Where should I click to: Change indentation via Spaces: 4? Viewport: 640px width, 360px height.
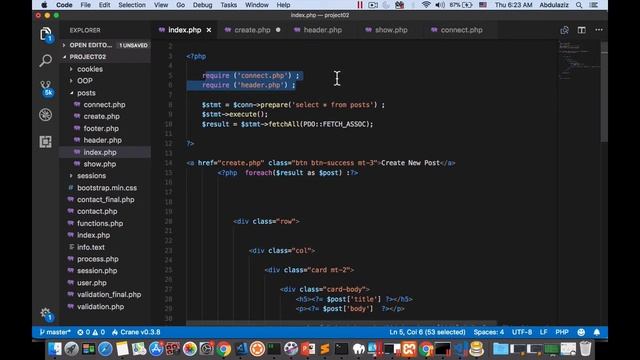(x=489, y=332)
